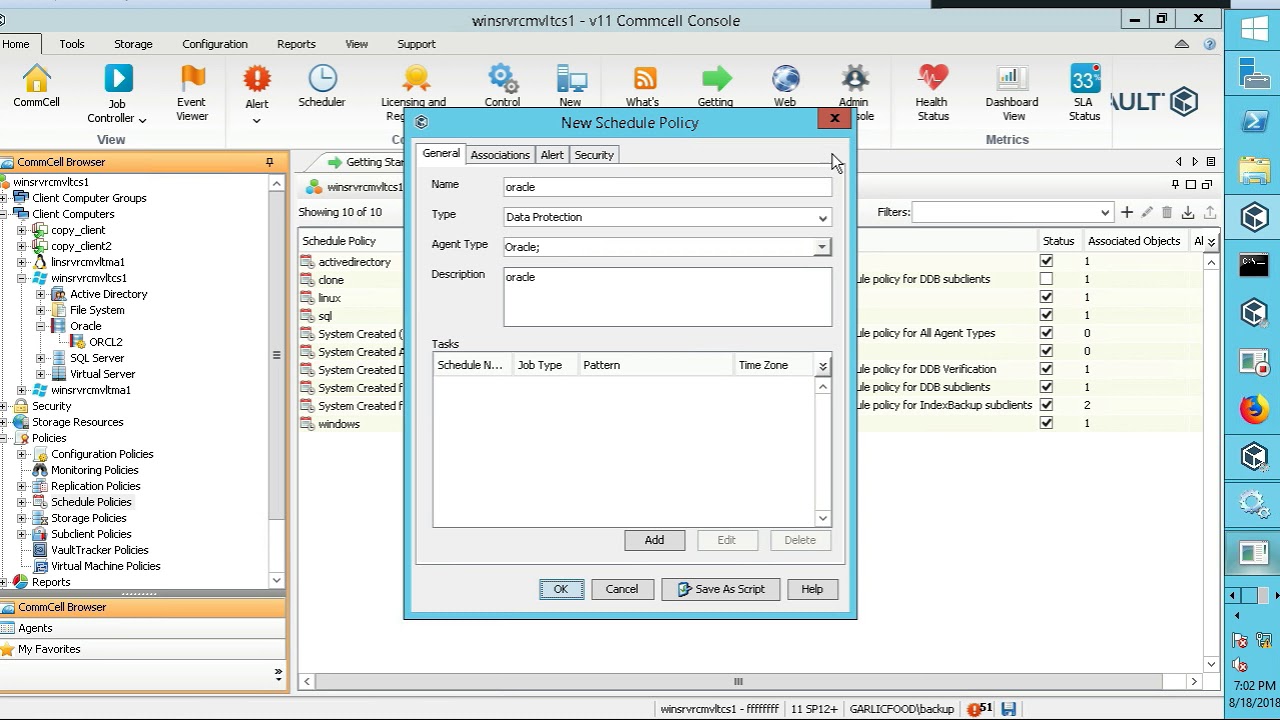1280x720 pixels.
Task: Click the Windows Start button
Action: click(x=1254, y=29)
